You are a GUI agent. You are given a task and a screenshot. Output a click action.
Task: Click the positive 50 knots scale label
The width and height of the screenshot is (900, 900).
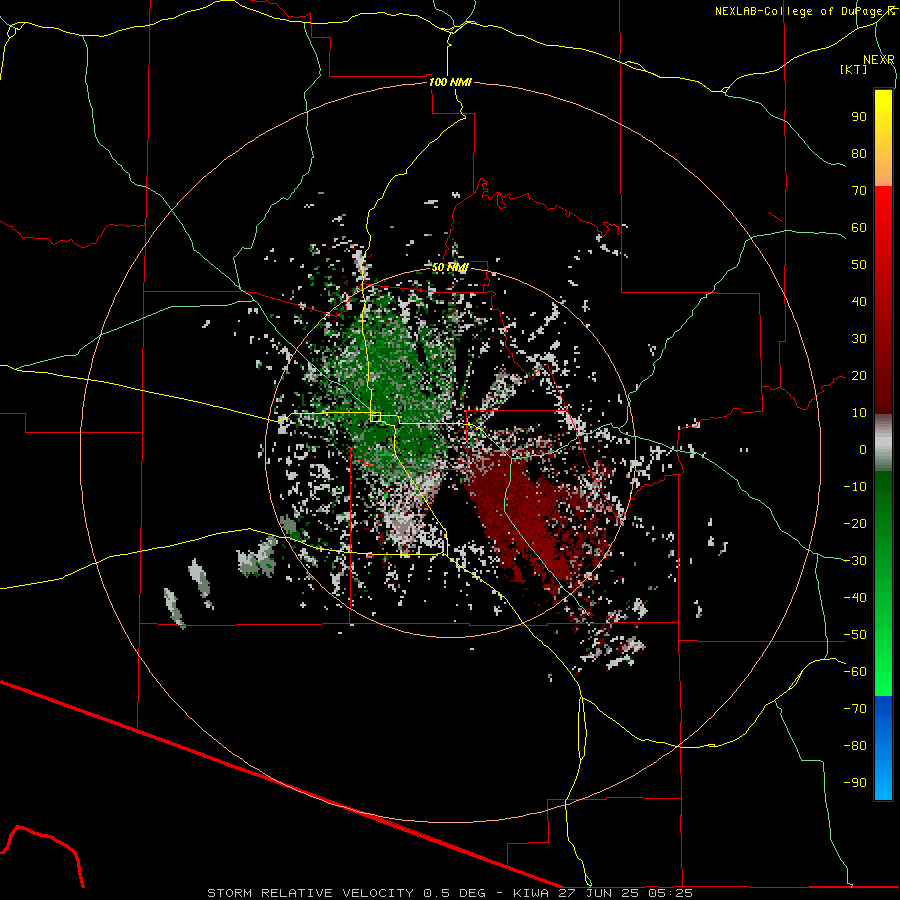[859, 265]
